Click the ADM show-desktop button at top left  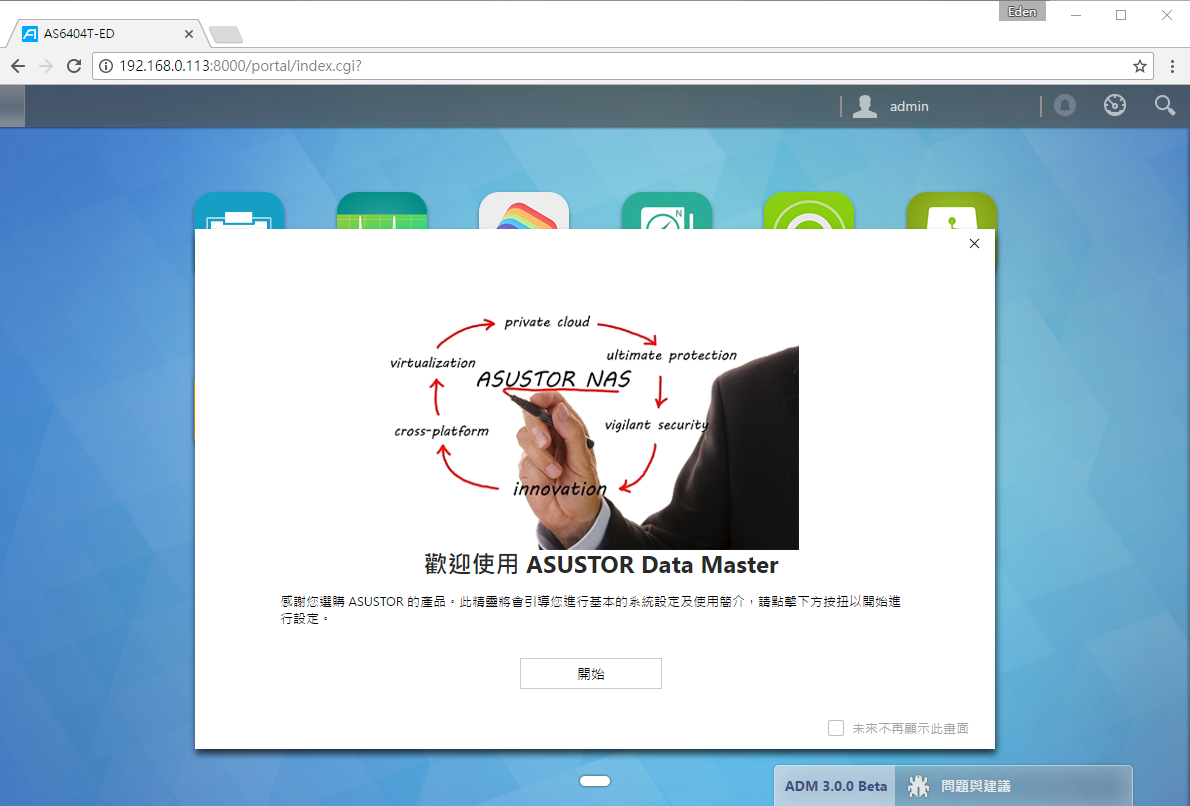(x=12, y=106)
